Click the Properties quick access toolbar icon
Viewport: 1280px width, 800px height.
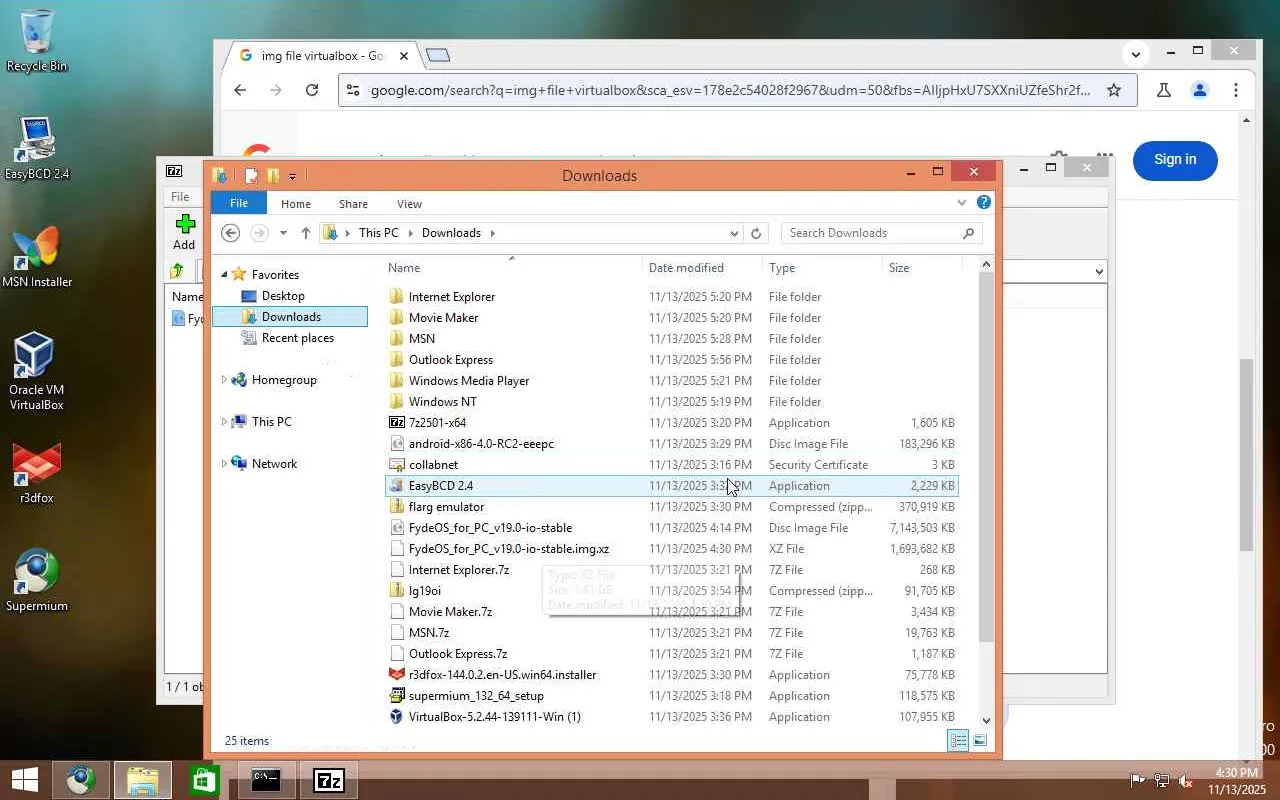(252, 176)
